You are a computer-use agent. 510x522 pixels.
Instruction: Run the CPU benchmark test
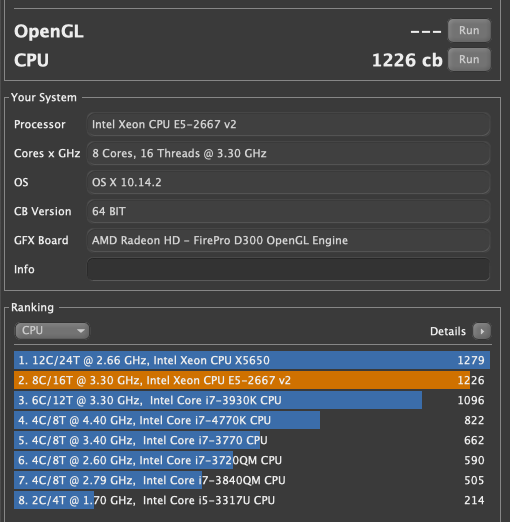coord(469,59)
